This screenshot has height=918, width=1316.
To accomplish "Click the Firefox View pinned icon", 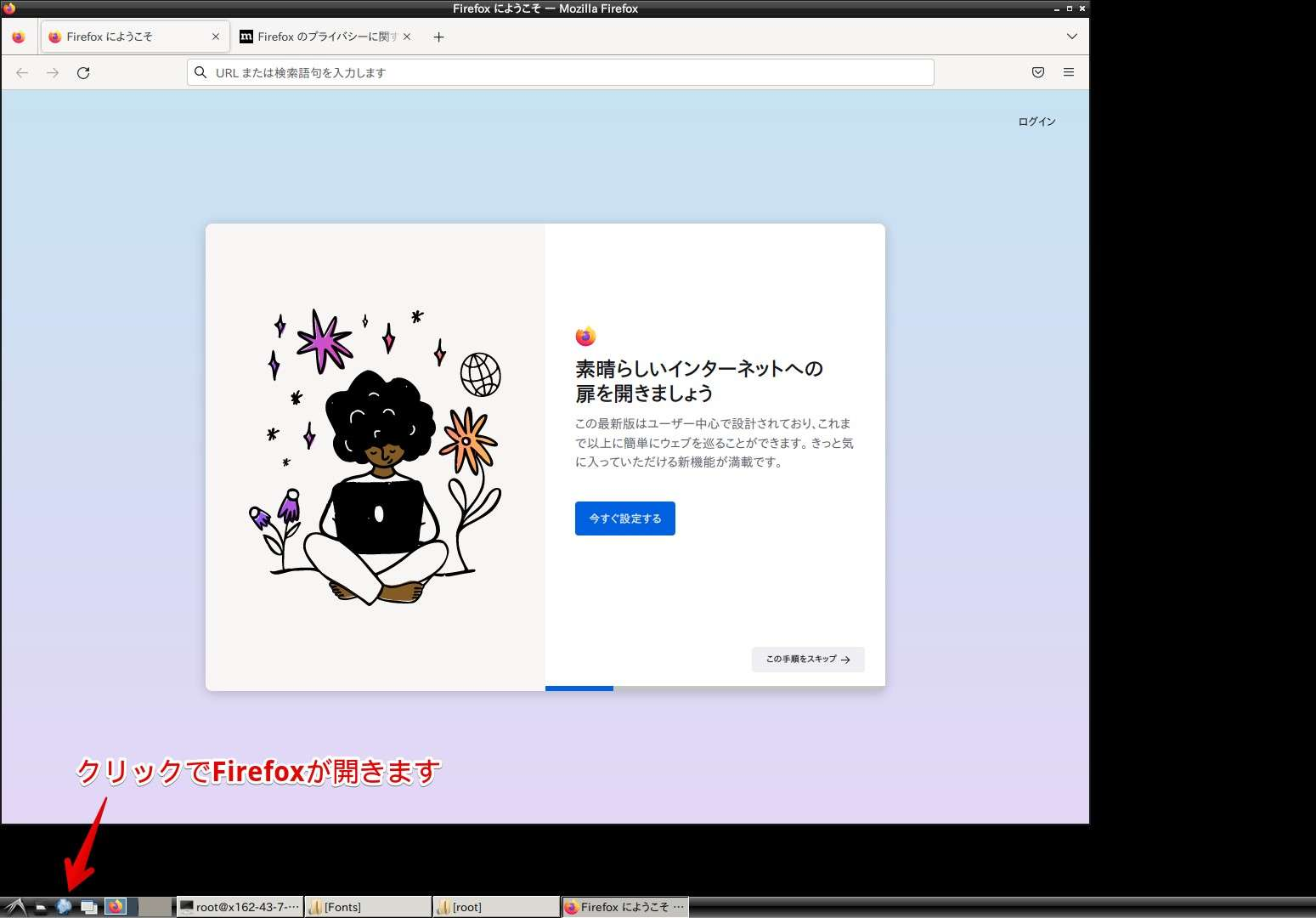I will 19,37.
